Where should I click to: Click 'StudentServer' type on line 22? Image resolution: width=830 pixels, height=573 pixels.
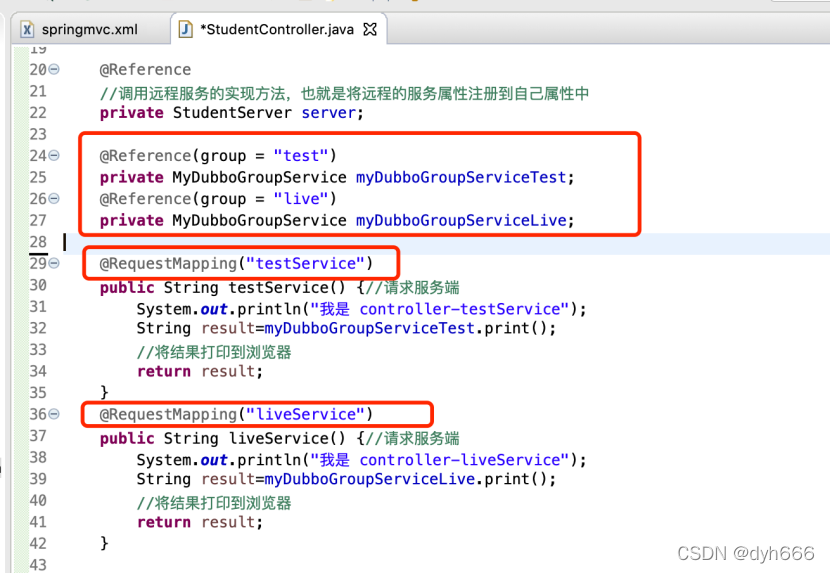pyautogui.click(x=232, y=113)
